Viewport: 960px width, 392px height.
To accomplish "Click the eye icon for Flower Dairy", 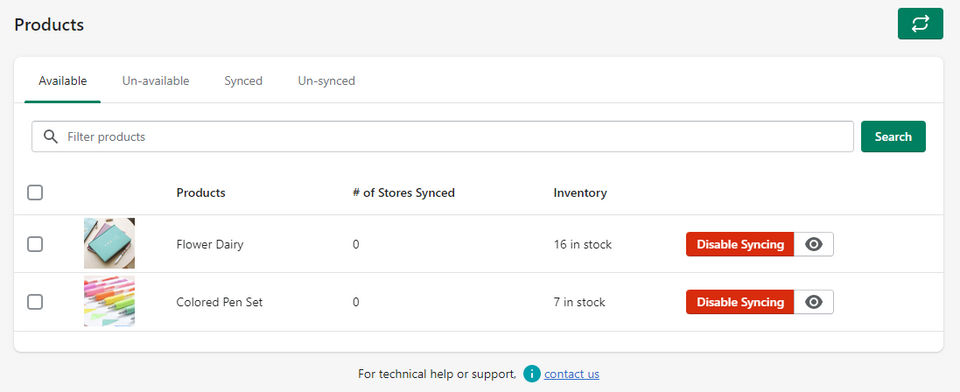I will [814, 244].
